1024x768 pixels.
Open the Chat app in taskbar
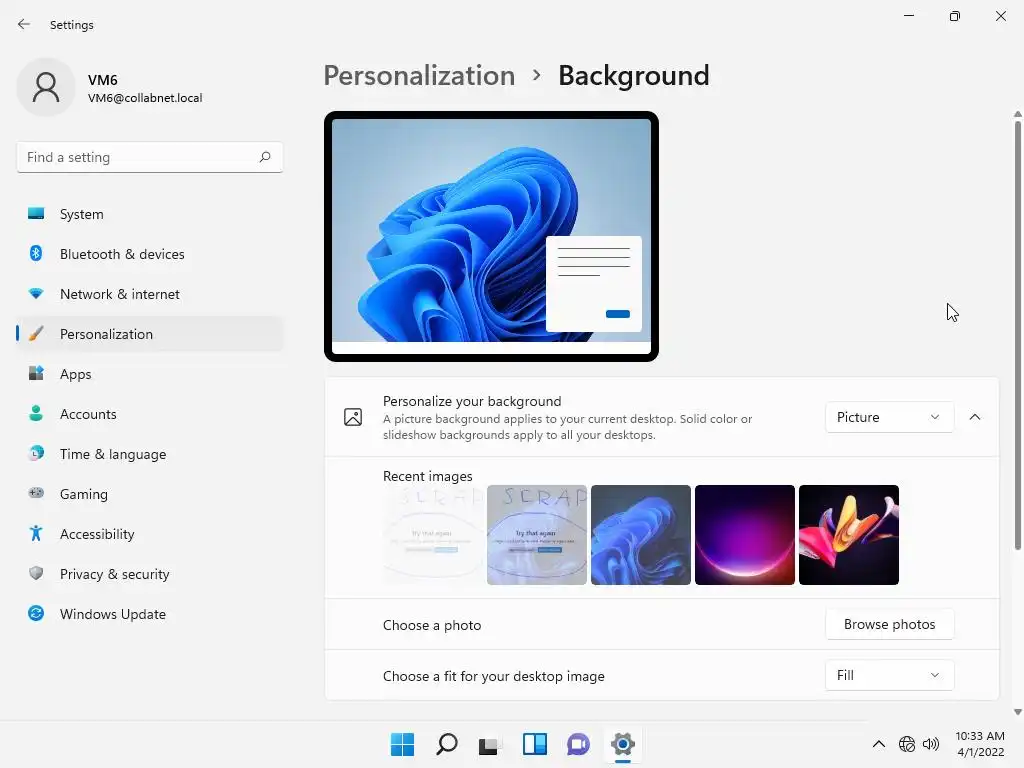578,744
